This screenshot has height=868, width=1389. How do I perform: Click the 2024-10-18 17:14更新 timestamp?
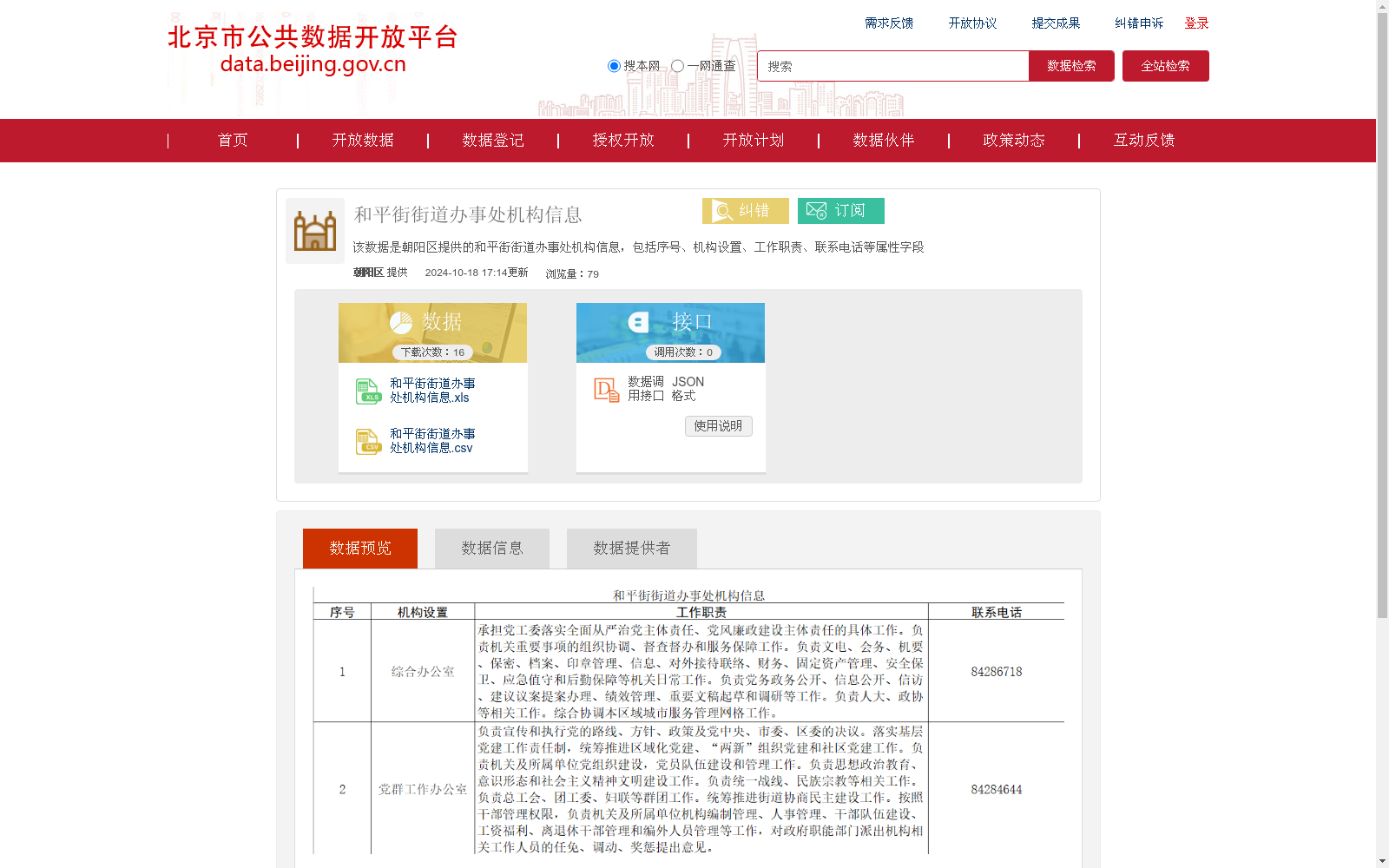477,273
